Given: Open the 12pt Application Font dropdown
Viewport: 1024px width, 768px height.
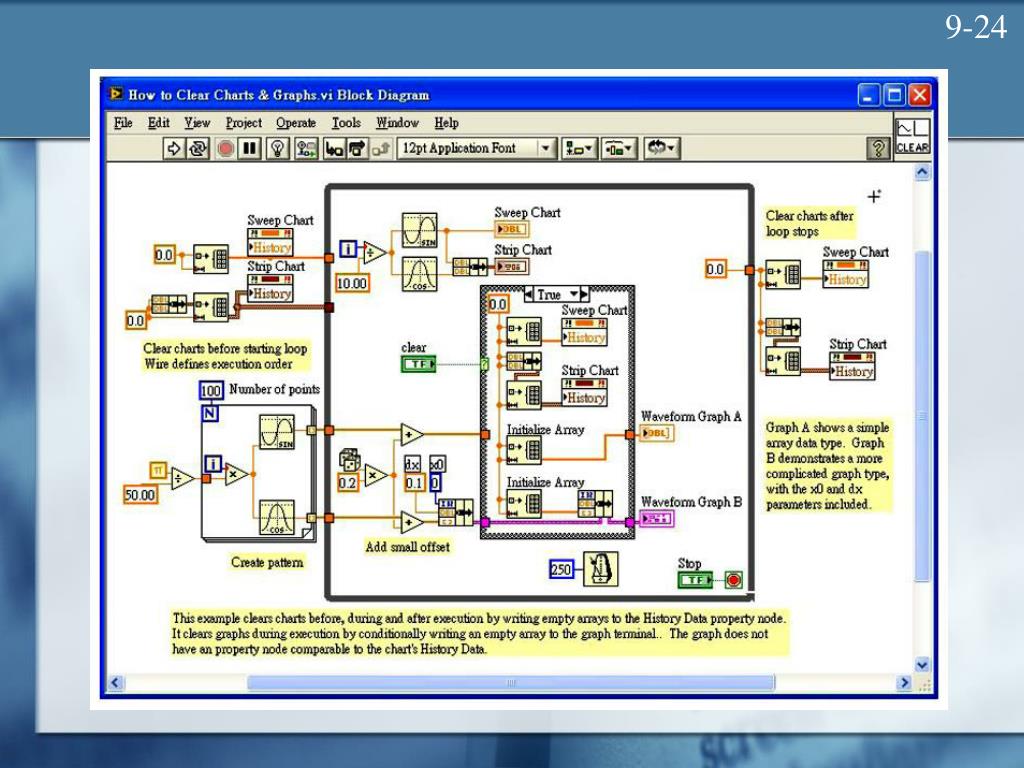Looking at the screenshot, I should [x=546, y=149].
